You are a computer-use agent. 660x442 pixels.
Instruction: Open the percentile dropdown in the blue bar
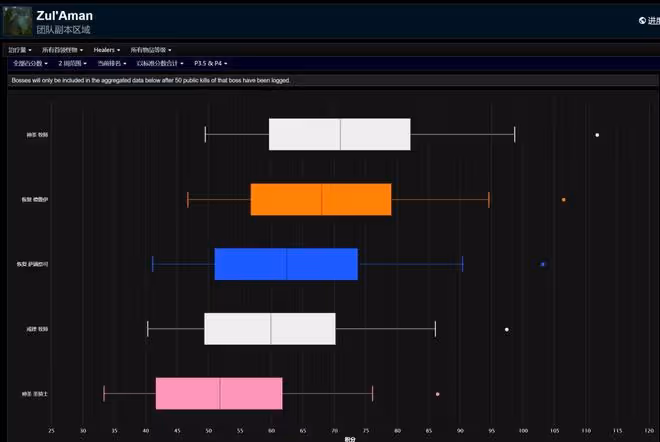click(x=30, y=64)
